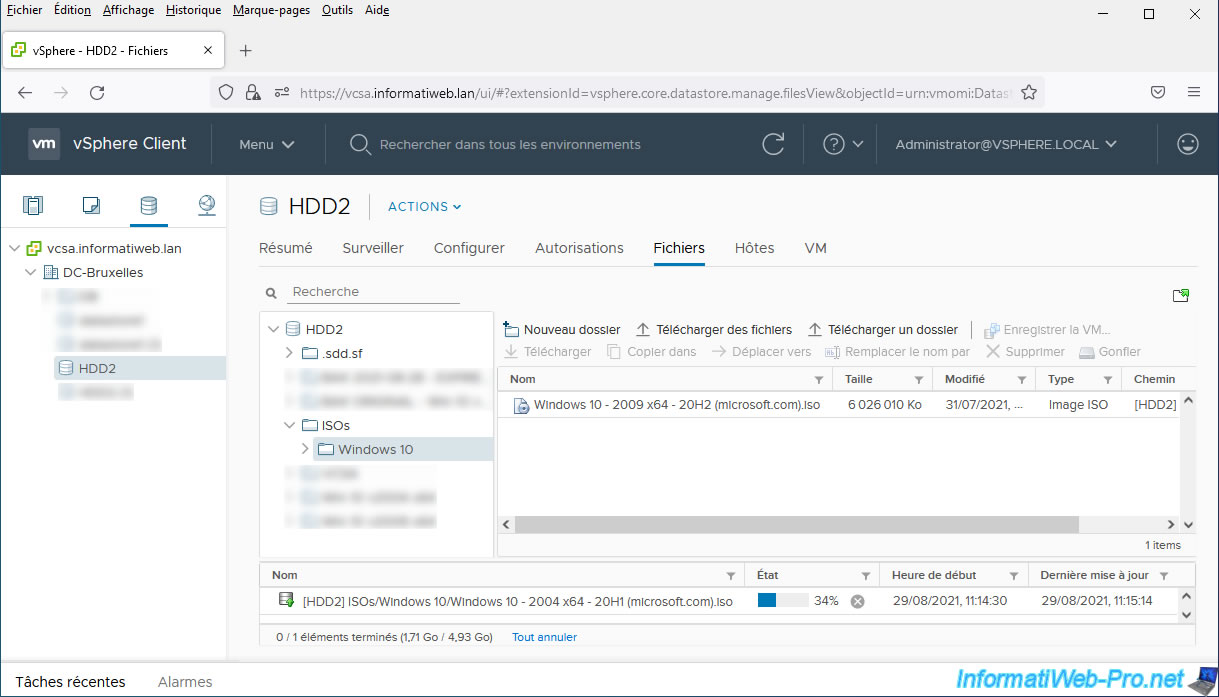Expand the .sdd.sf folder
1219x697 pixels.
pos(289,353)
